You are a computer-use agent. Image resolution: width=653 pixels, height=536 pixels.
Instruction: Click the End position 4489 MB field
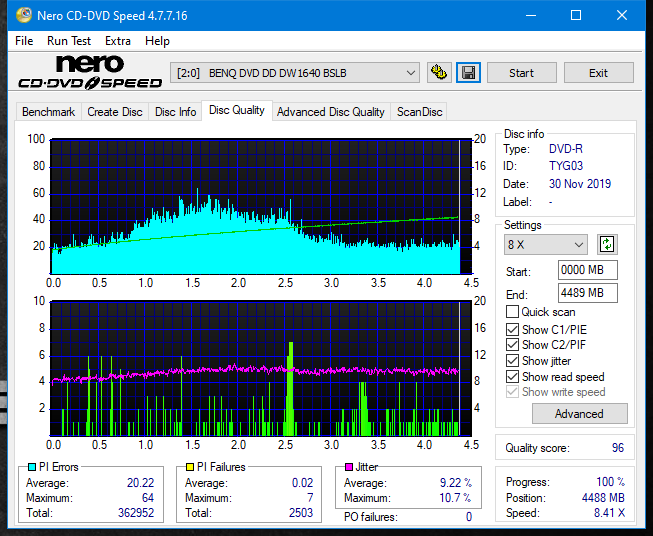click(x=587, y=293)
